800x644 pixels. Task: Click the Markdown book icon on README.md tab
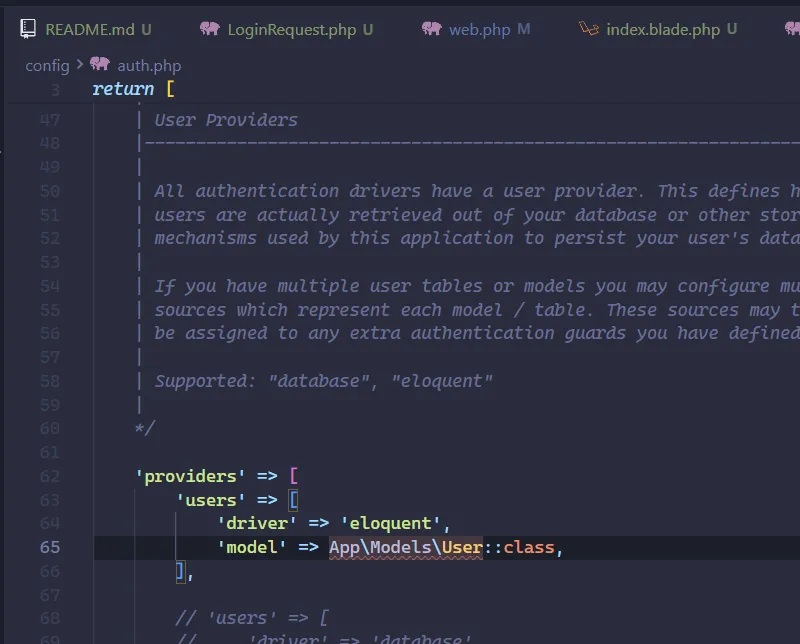tap(27, 29)
